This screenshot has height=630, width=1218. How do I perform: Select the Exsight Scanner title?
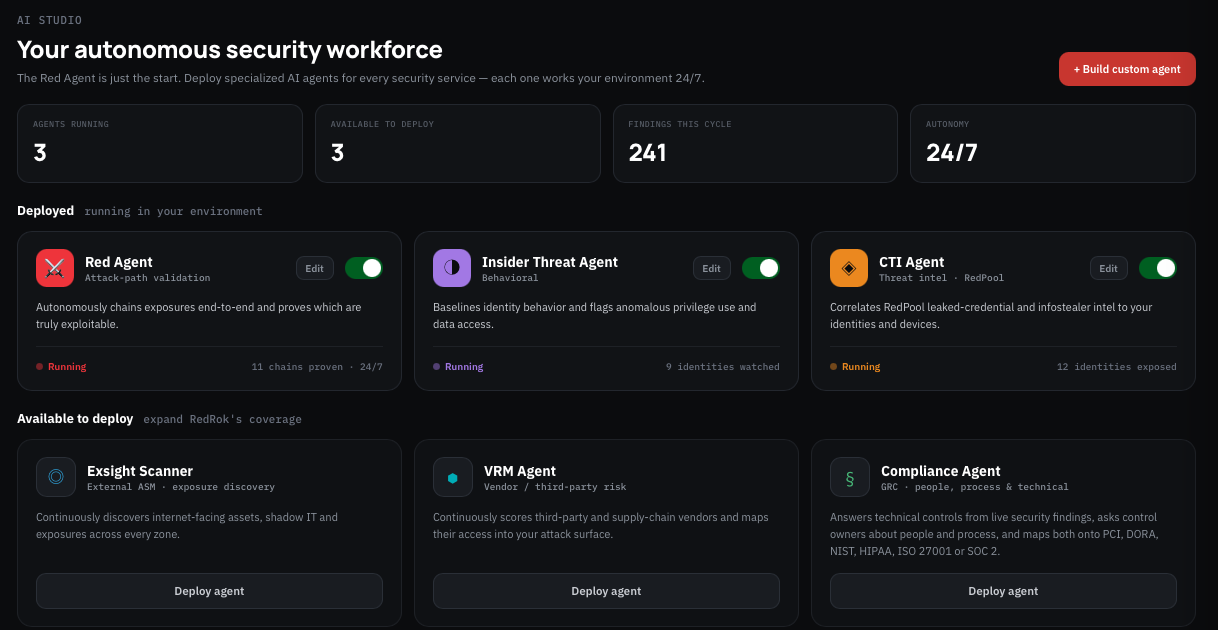point(139,471)
